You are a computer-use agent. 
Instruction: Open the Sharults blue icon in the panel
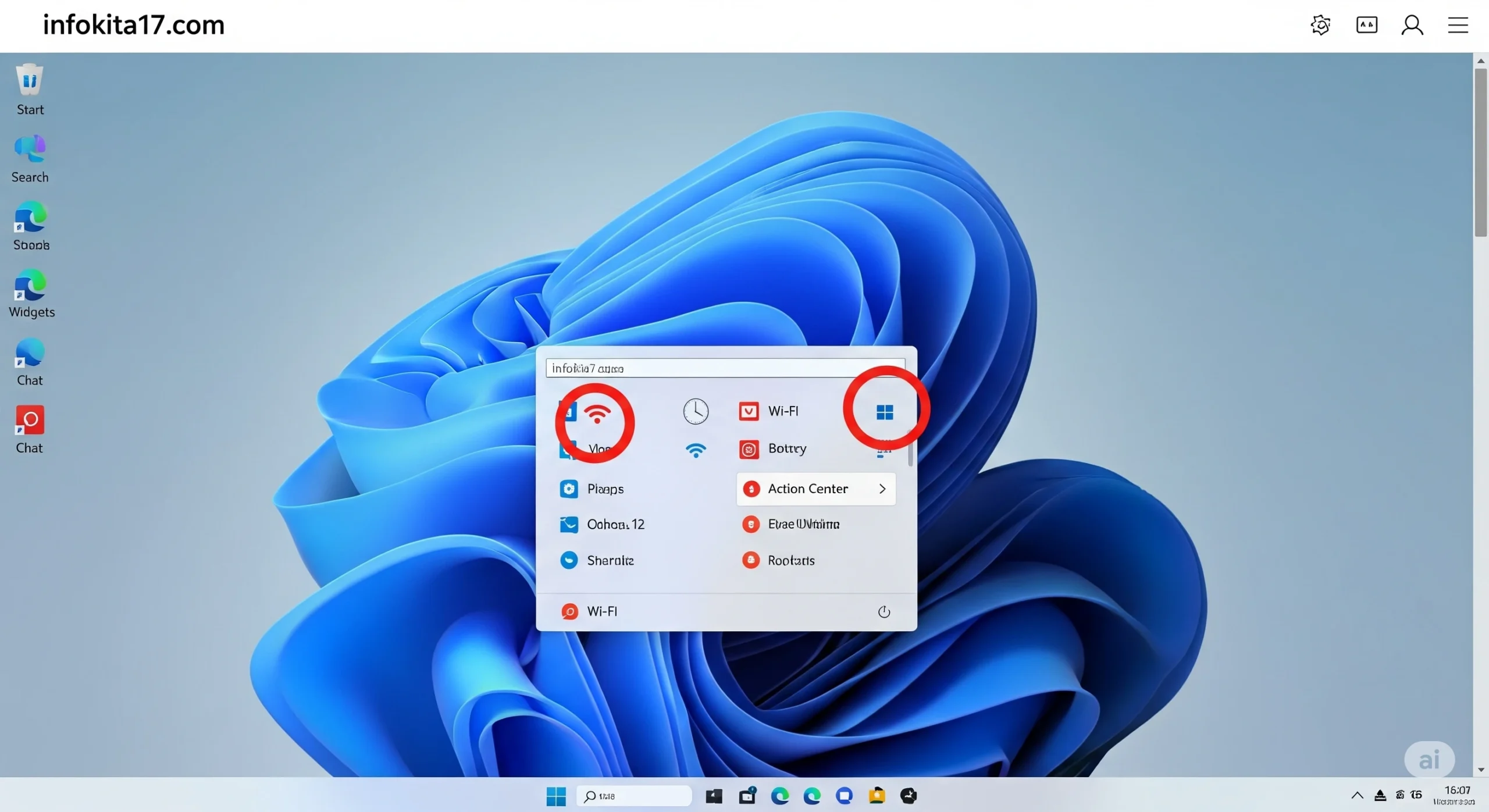tap(568, 560)
